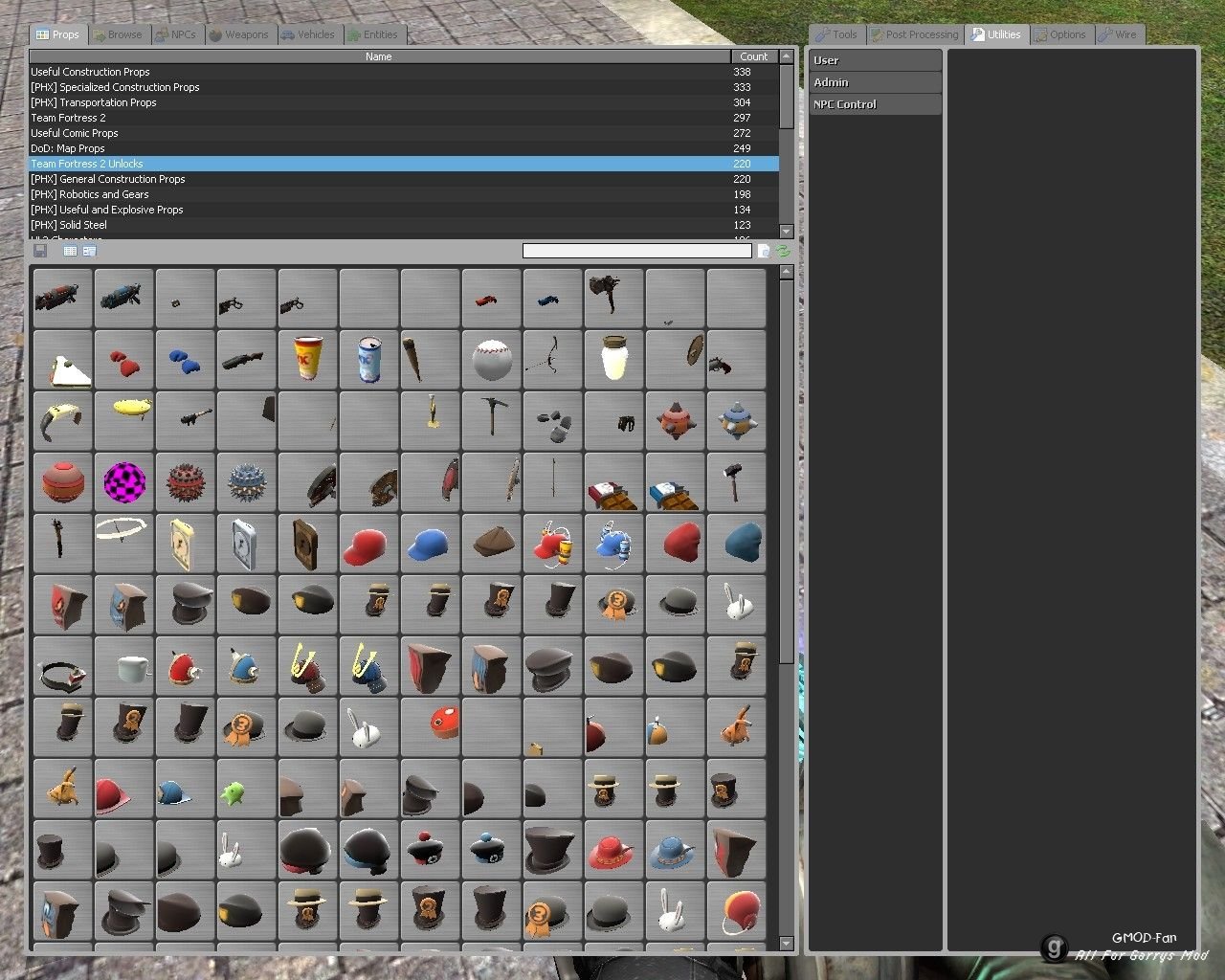Select [PHX] Useful and Explosive Props row
Image resolution: width=1225 pixels, height=980 pixels.
coord(404,210)
